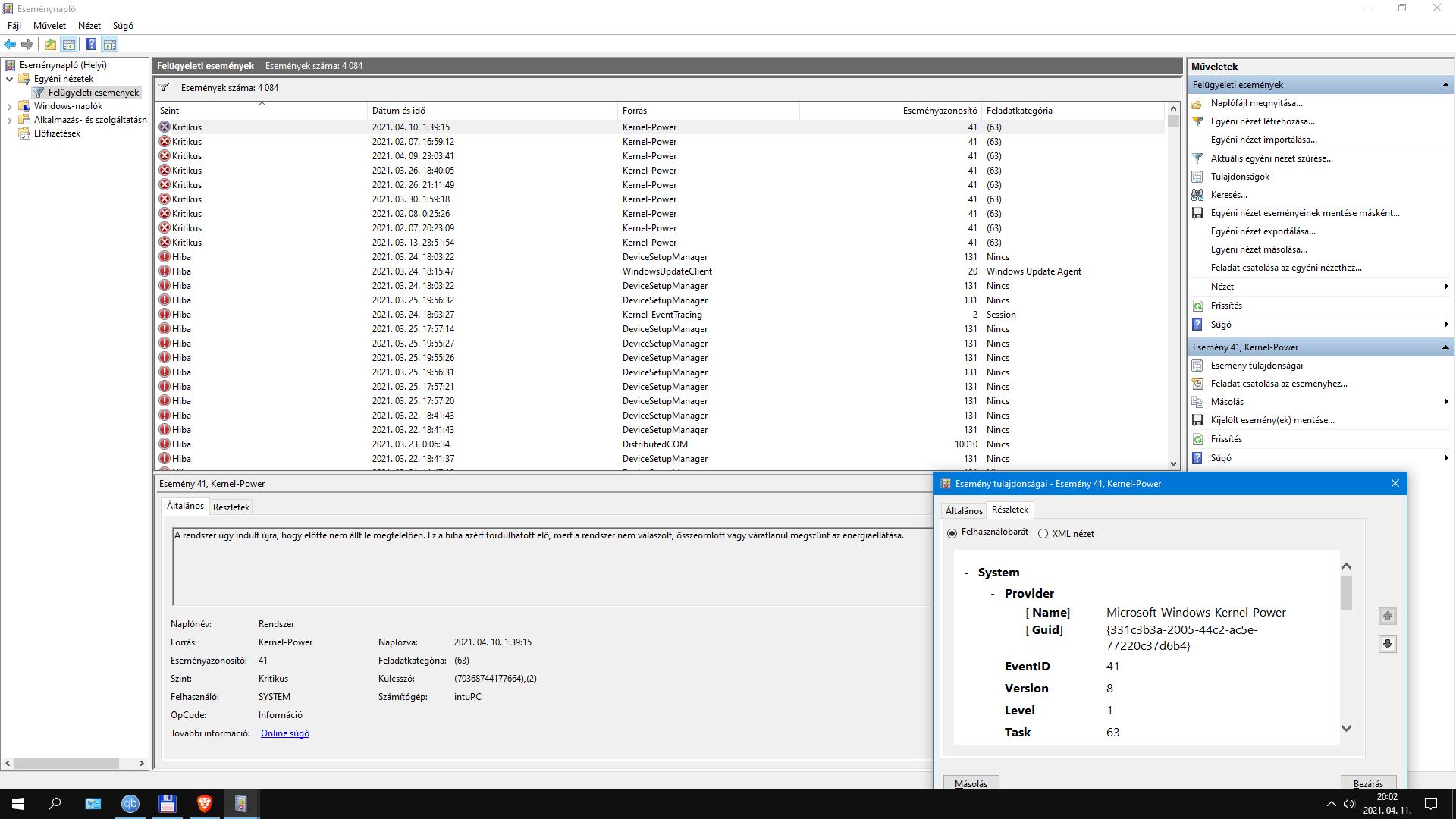Click Másolás button in properties dialog
The image size is (1456, 819).
(971, 783)
